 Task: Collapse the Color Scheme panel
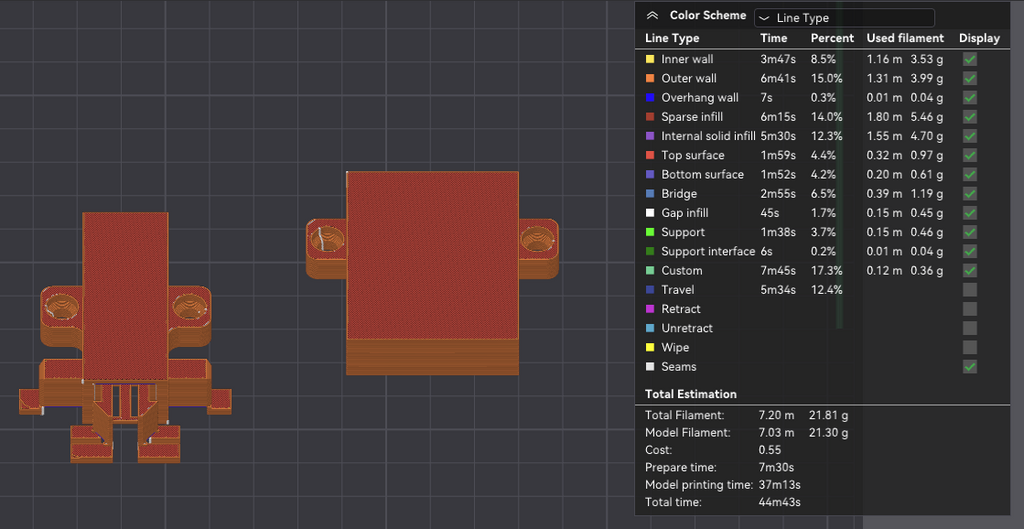(x=652, y=16)
